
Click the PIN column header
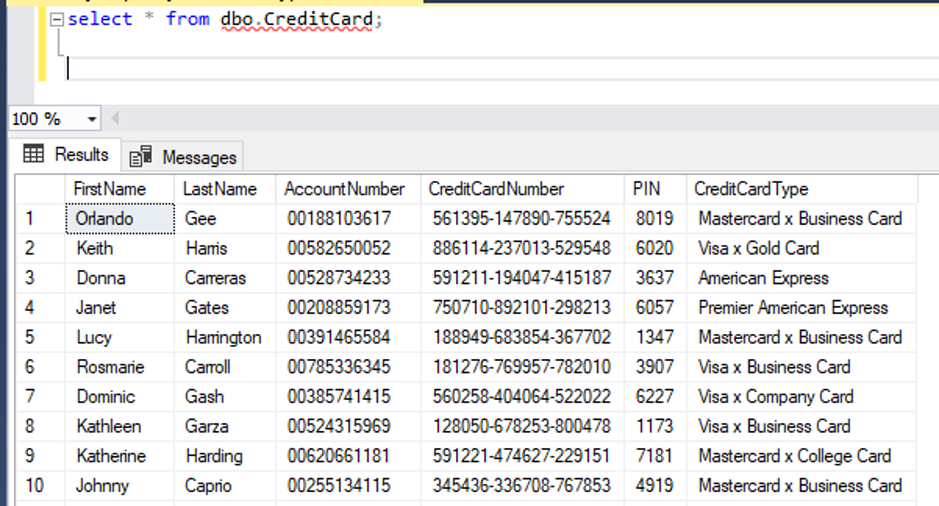[647, 189]
